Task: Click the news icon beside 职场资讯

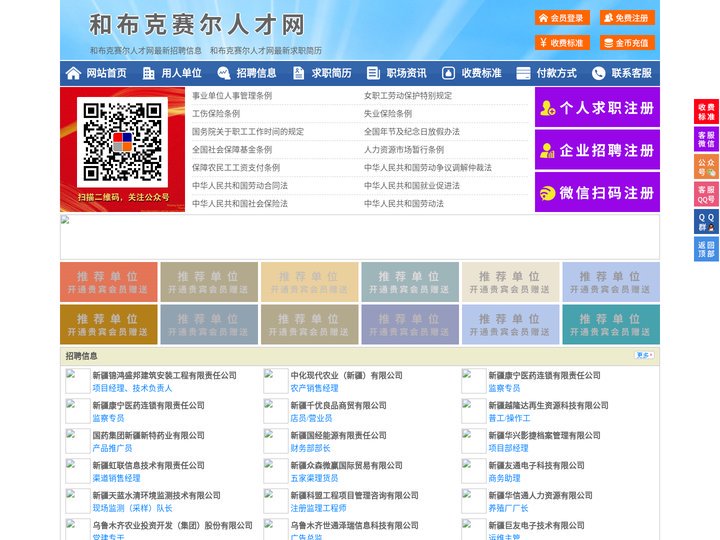Action: tap(373, 73)
